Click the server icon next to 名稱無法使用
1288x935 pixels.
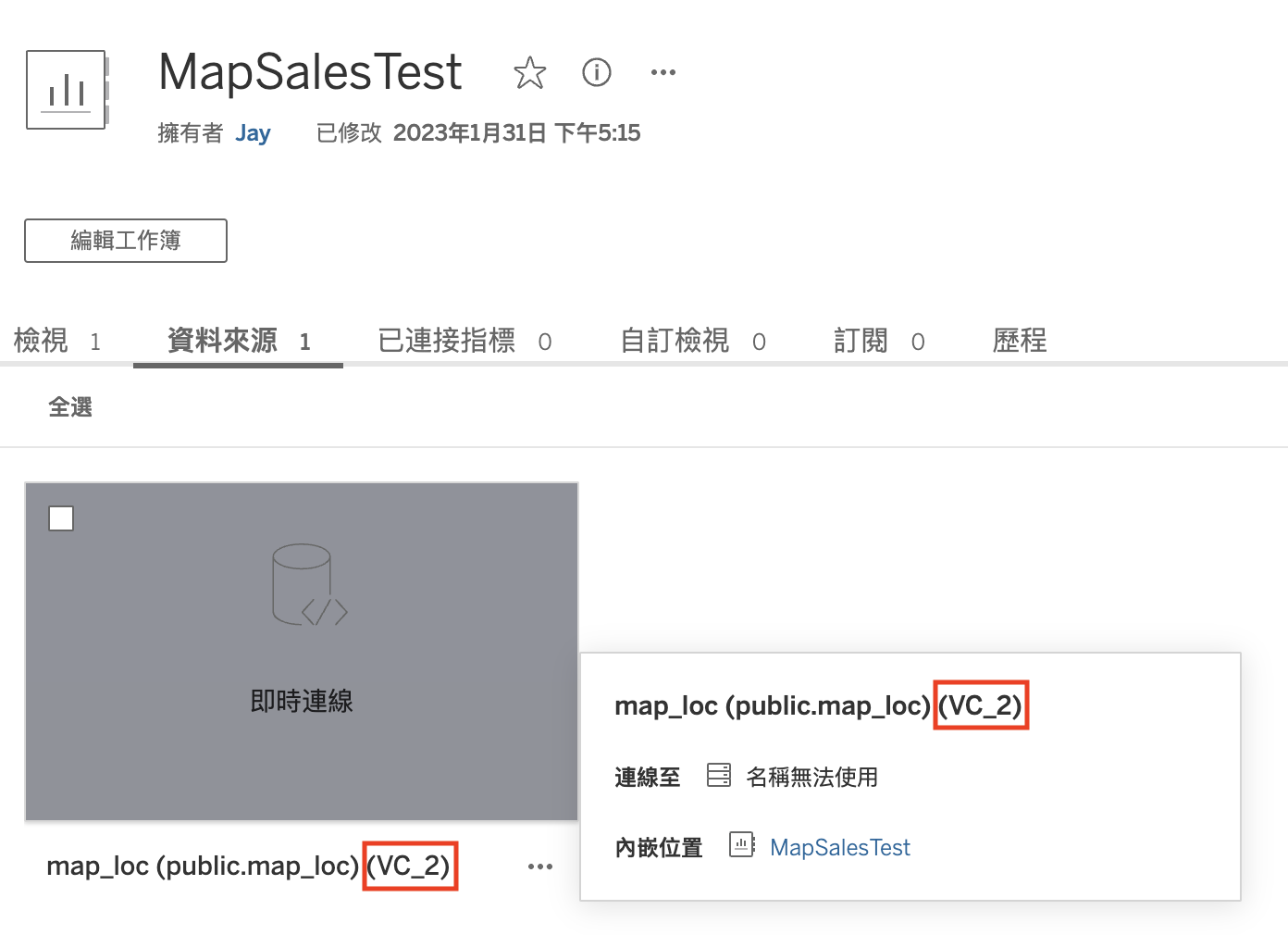pyautogui.click(x=719, y=775)
